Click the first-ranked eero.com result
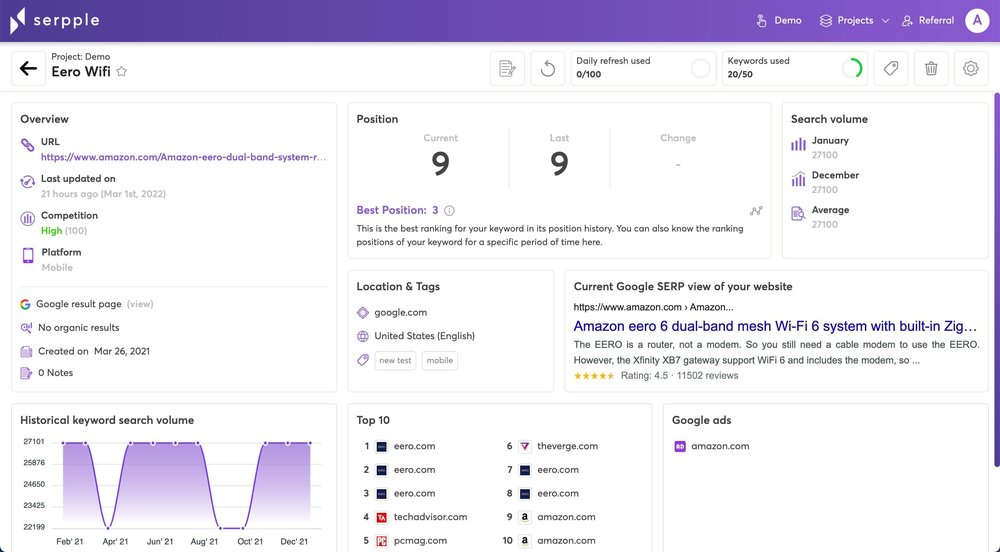 click(415, 446)
